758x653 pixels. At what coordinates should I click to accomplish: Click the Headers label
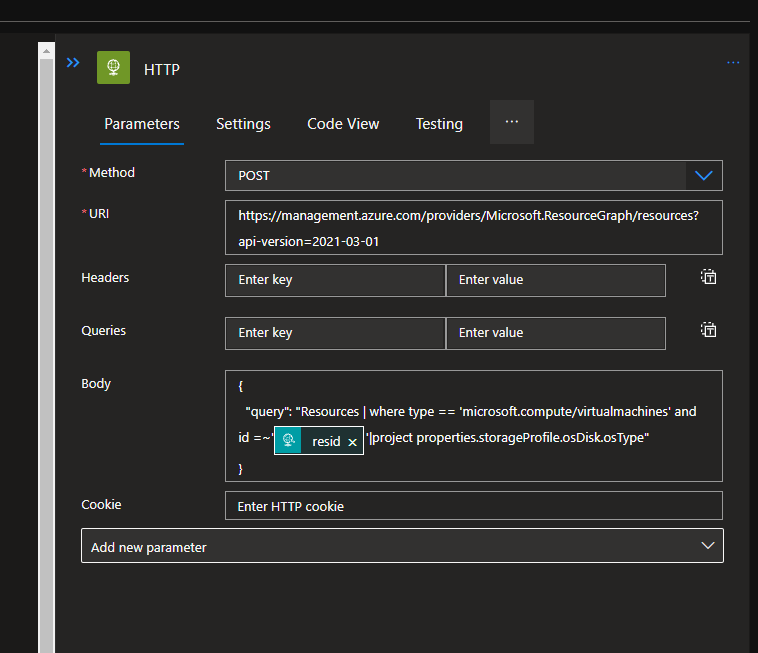105,277
